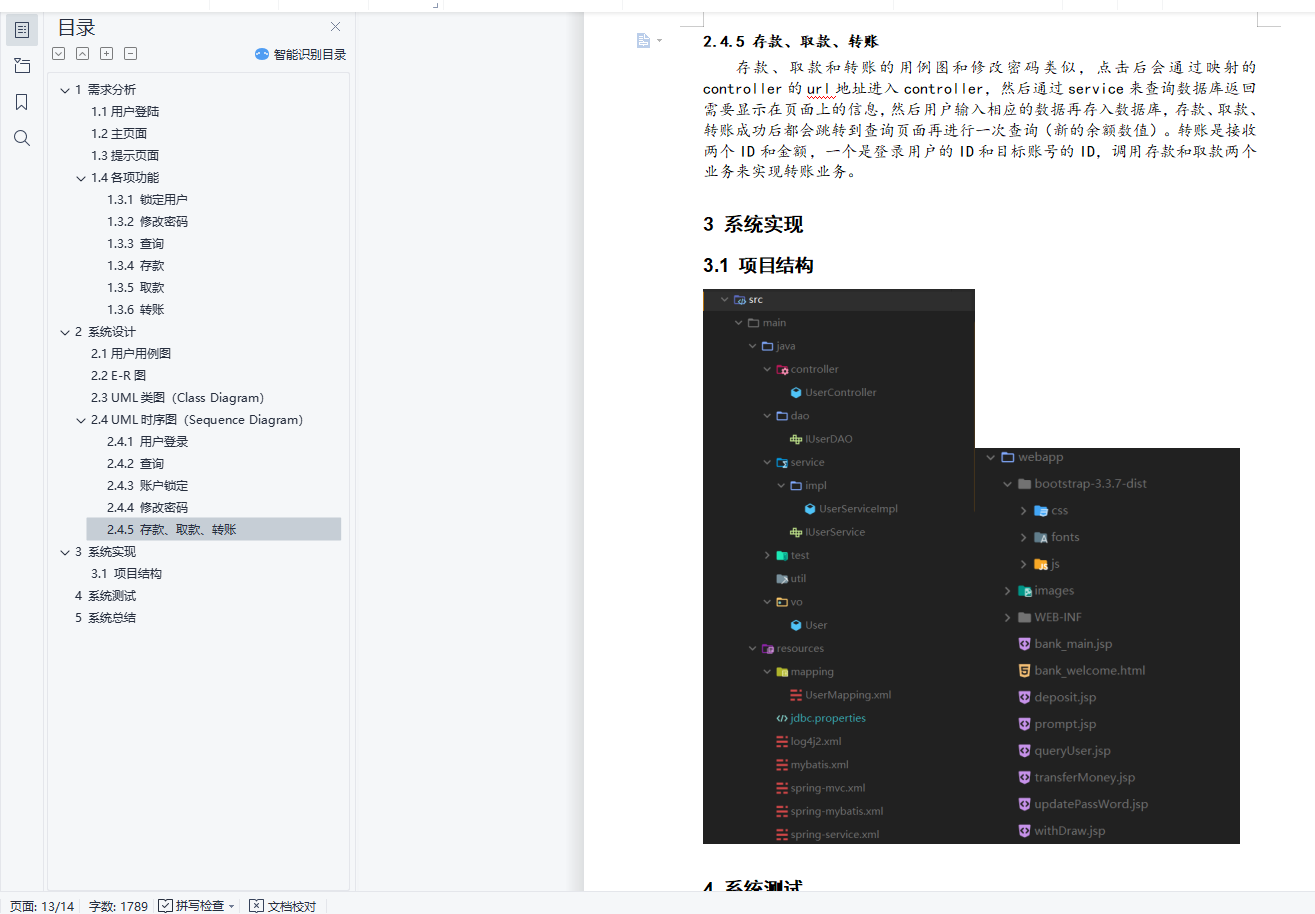Go to outline entry 1.3.6 转账
Viewport: 1315px width, 914px height.
pos(135,309)
